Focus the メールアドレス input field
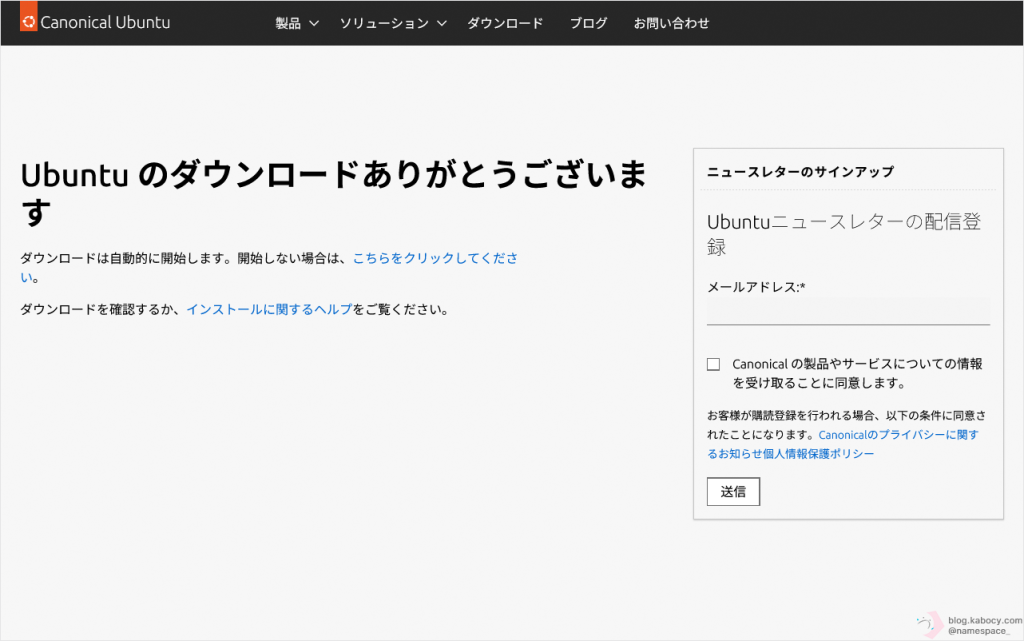The width and height of the screenshot is (1024, 641). tap(848, 311)
